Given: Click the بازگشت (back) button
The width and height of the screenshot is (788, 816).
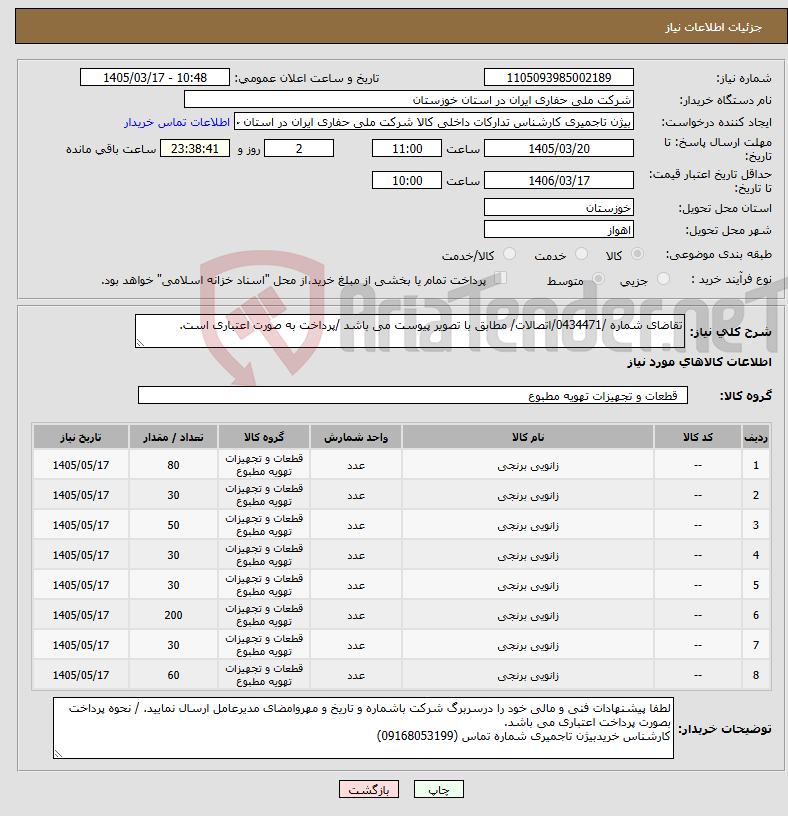Looking at the screenshot, I should [368, 789].
